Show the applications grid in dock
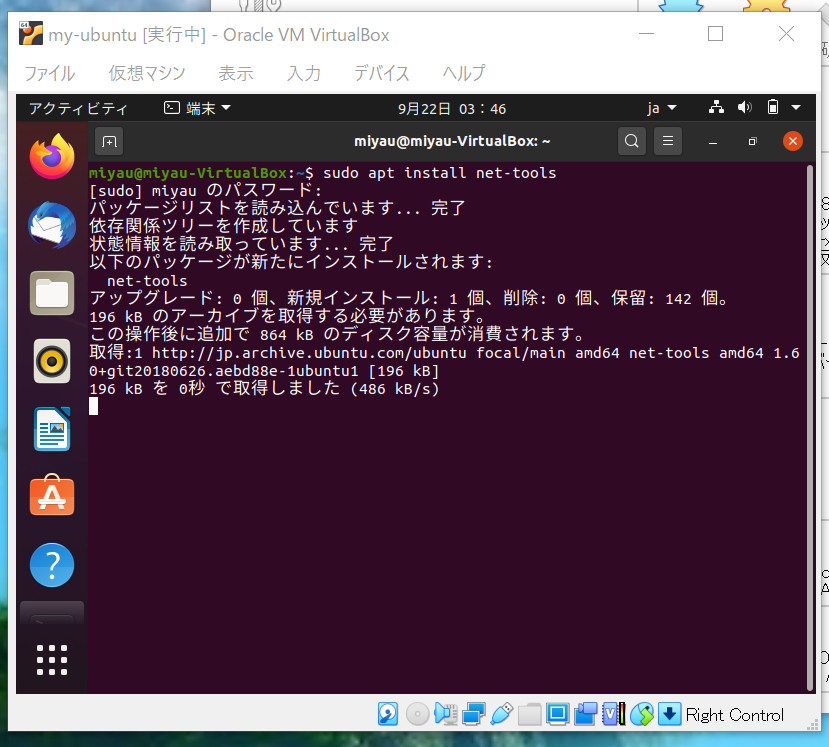Screen dimensions: 829x747 pyautogui.click(x=52, y=660)
